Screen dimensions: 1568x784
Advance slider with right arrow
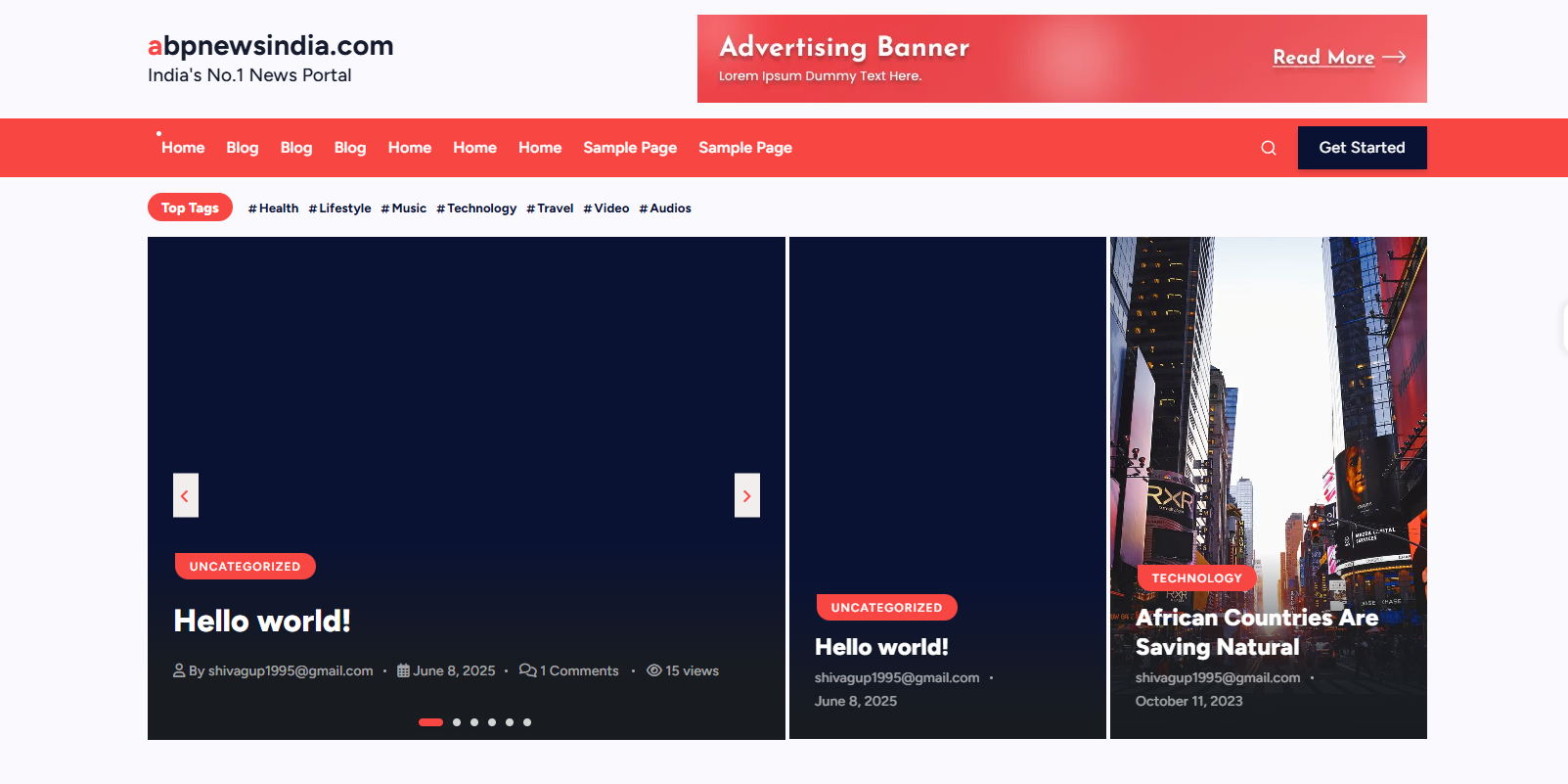coord(747,495)
